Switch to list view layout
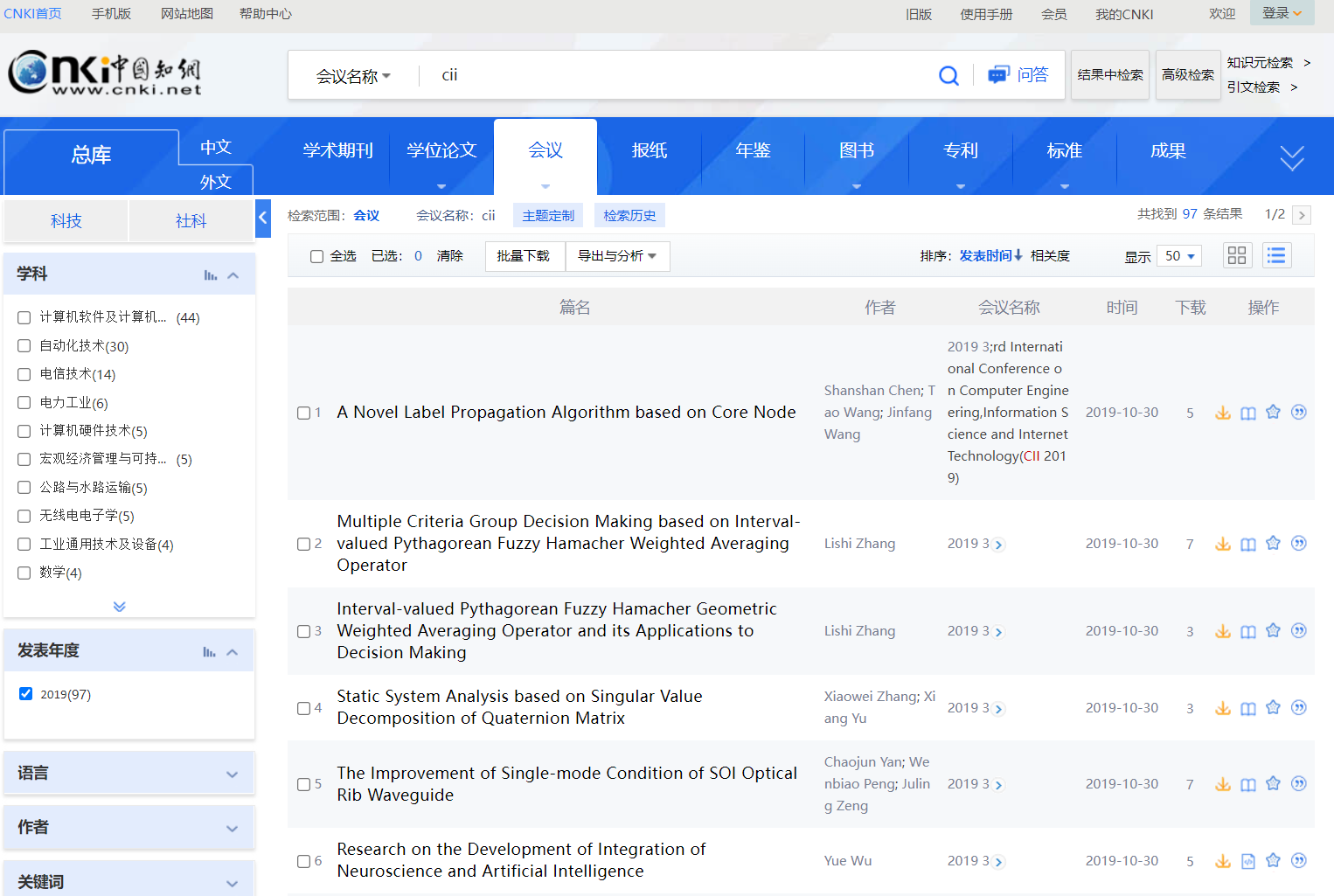The width and height of the screenshot is (1334, 896). [x=1276, y=255]
